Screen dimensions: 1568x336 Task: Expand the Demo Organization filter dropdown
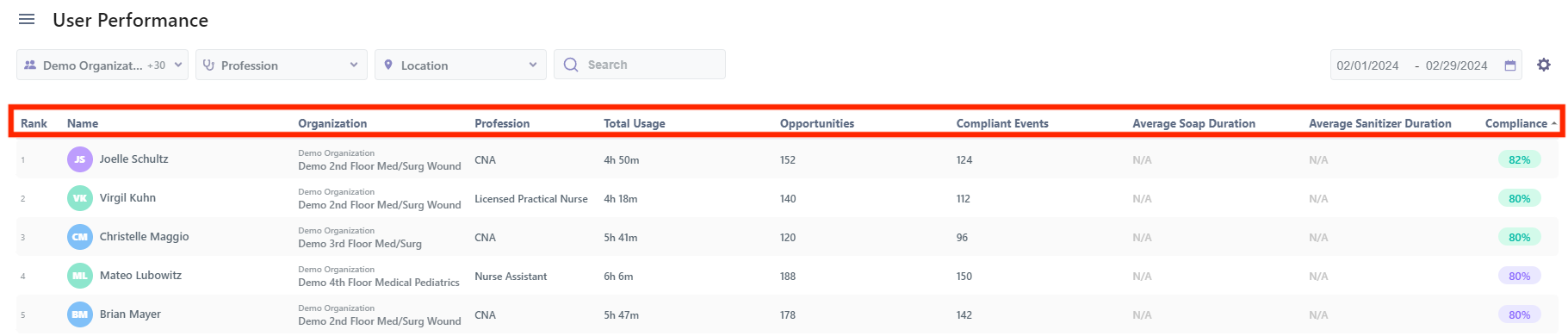(x=102, y=65)
